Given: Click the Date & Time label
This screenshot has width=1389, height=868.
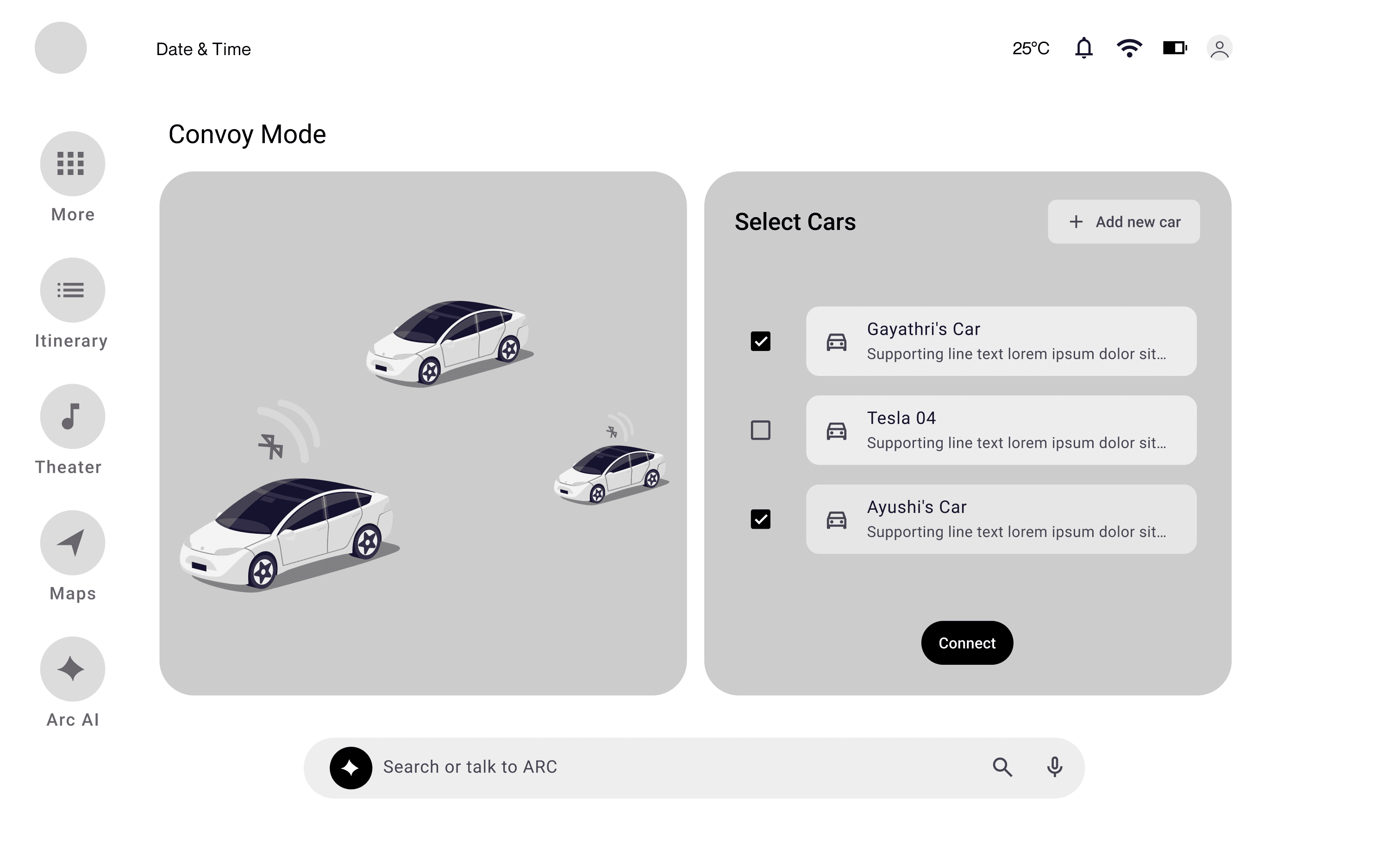Looking at the screenshot, I should (203, 49).
